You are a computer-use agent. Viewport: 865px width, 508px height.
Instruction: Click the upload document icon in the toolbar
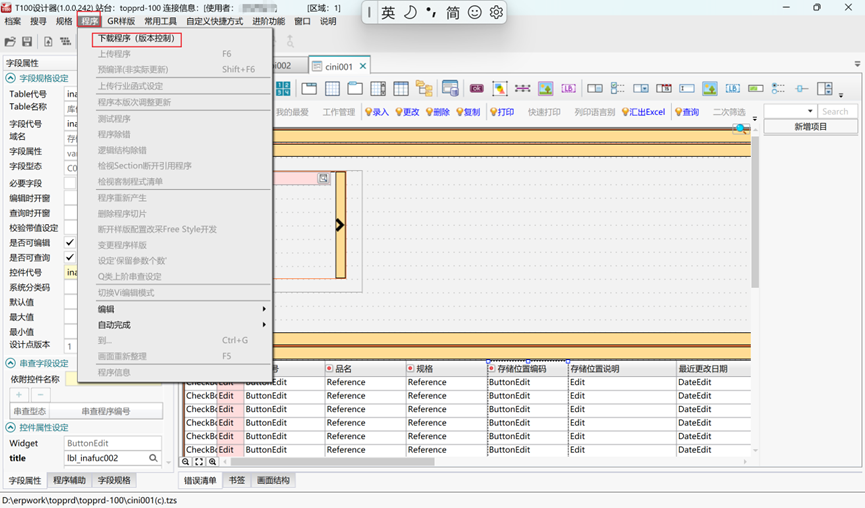[x=48, y=41]
